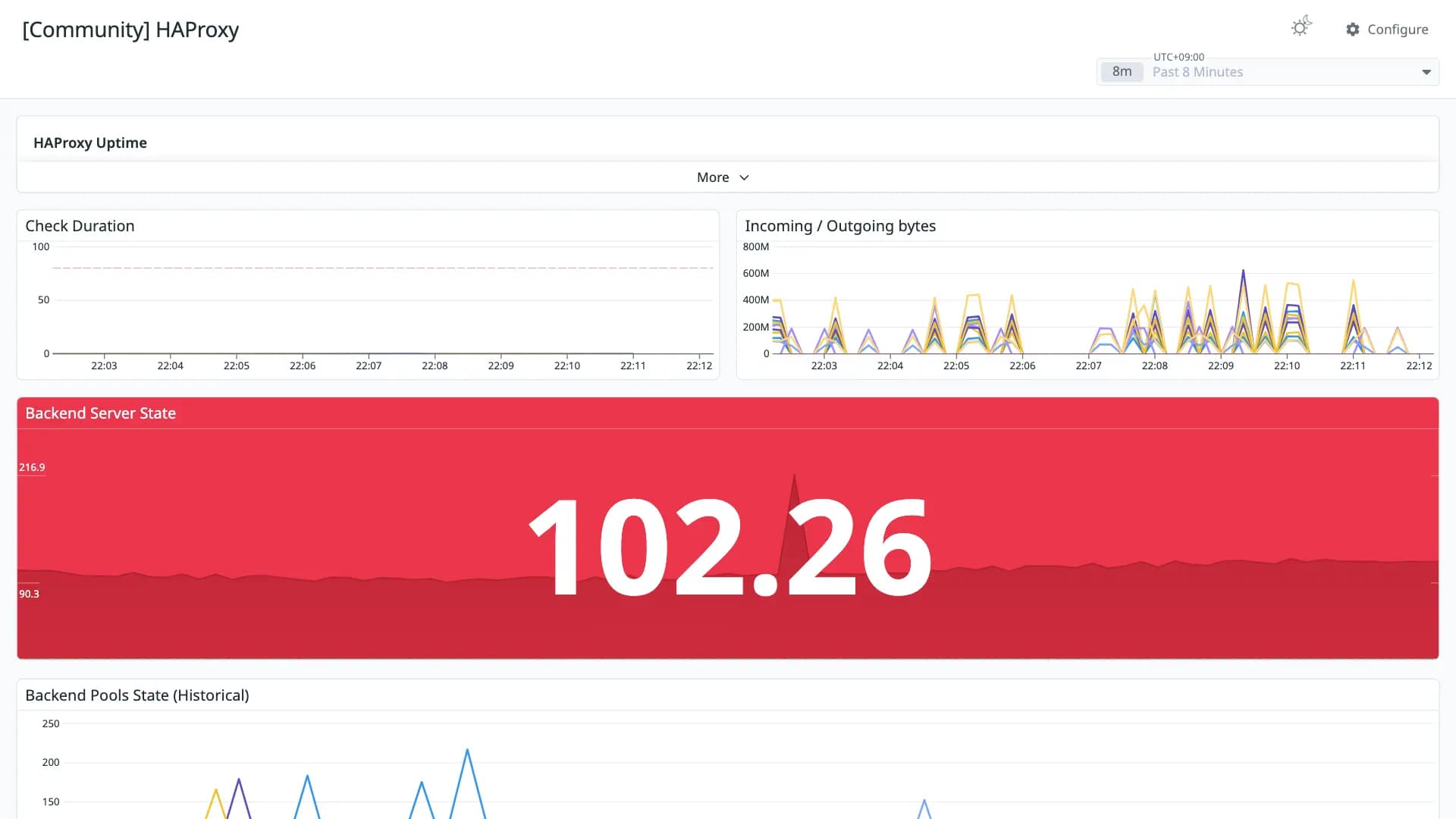1456x819 pixels.
Task: Click the red dashed threshold line in Check Duration
Action: (x=383, y=268)
